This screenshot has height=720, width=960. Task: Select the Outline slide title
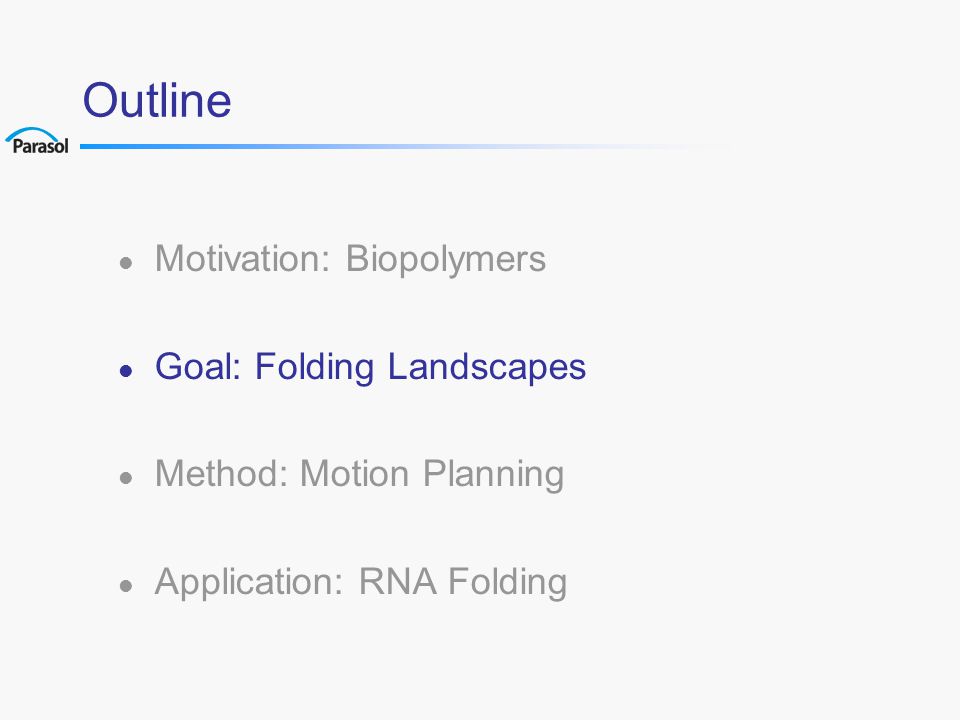point(157,100)
